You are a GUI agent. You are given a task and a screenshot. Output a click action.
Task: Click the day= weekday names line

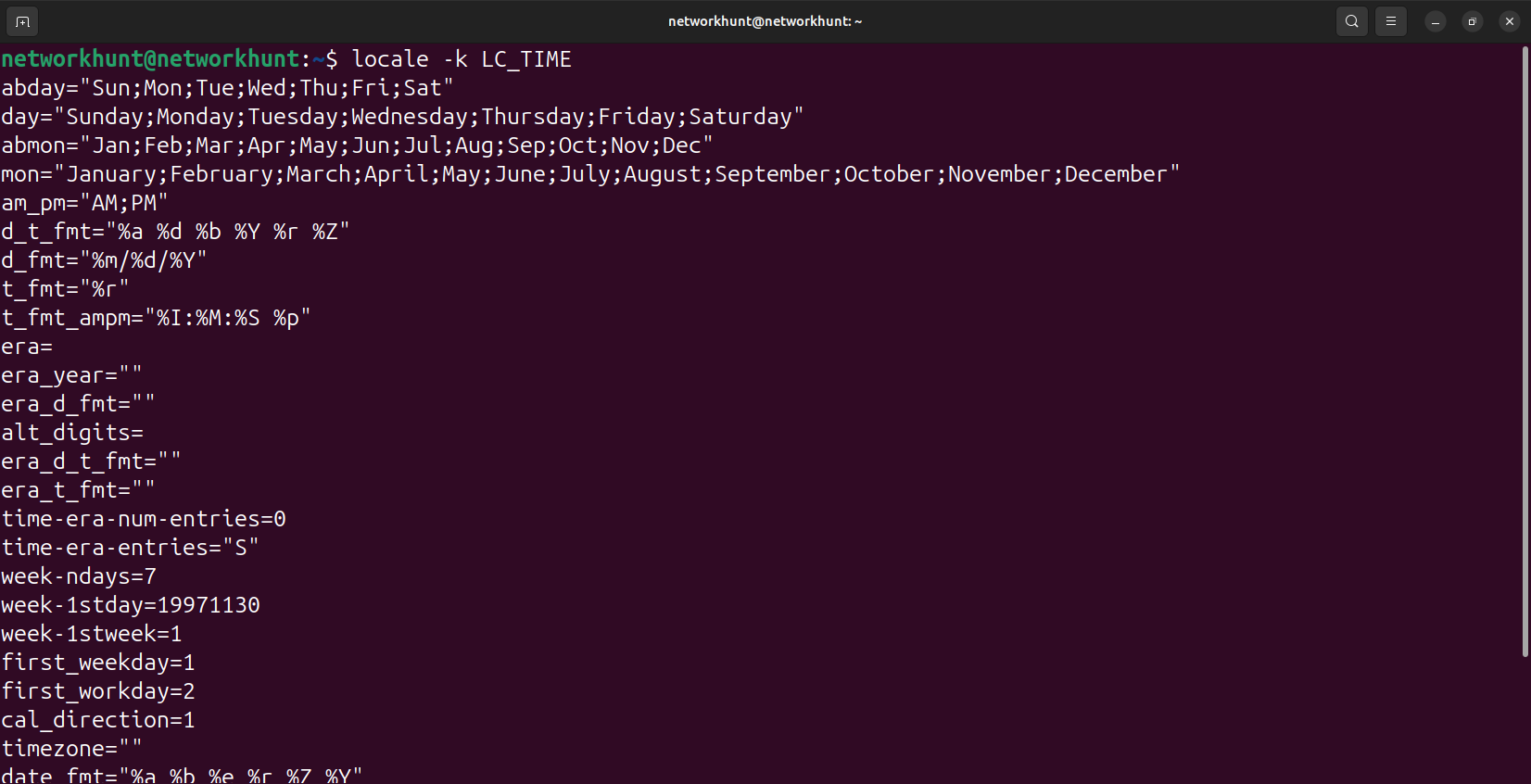(402, 117)
